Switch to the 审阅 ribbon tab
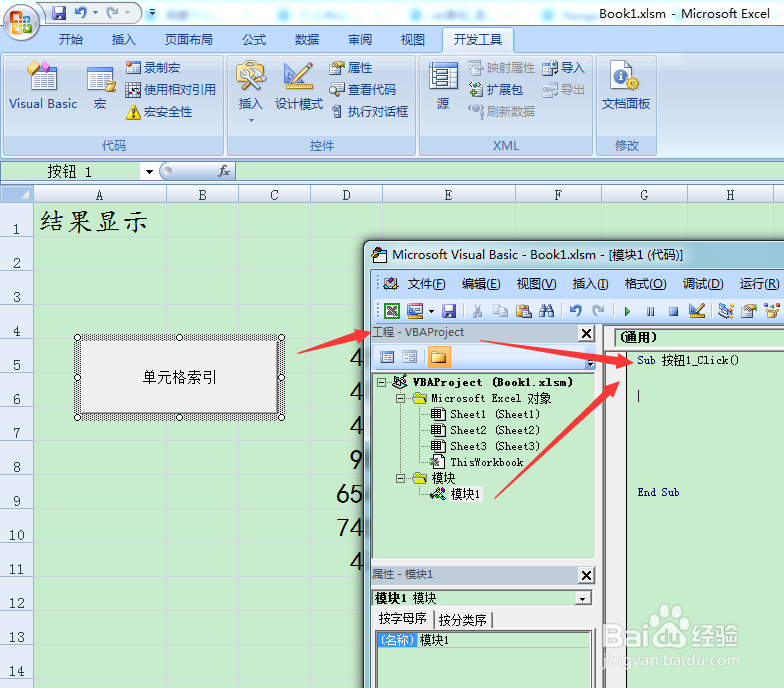 click(360, 40)
